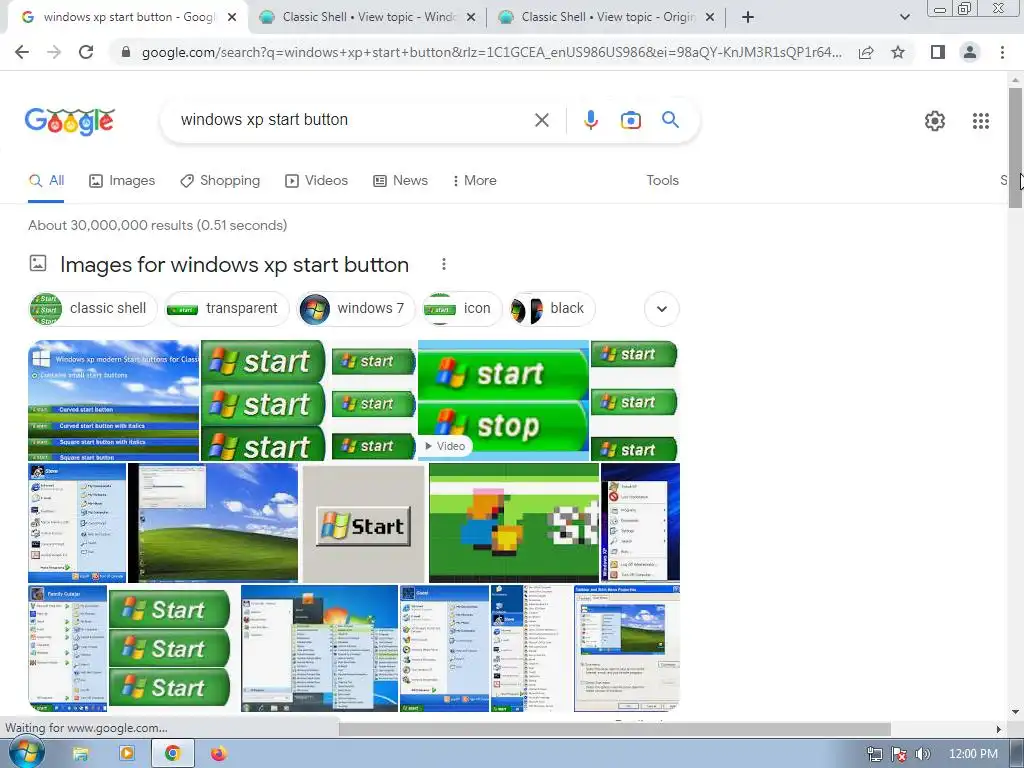
Task: Open the search Tools options
Action: click(x=662, y=181)
